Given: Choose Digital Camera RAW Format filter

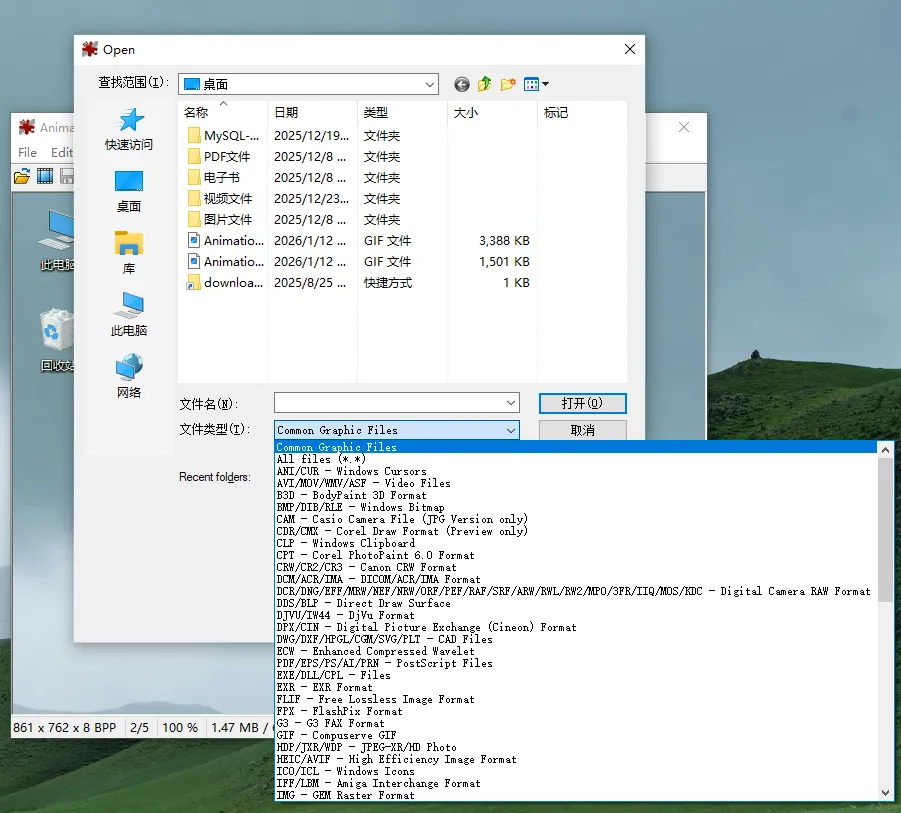Looking at the screenshot, I should coord(576,591).
